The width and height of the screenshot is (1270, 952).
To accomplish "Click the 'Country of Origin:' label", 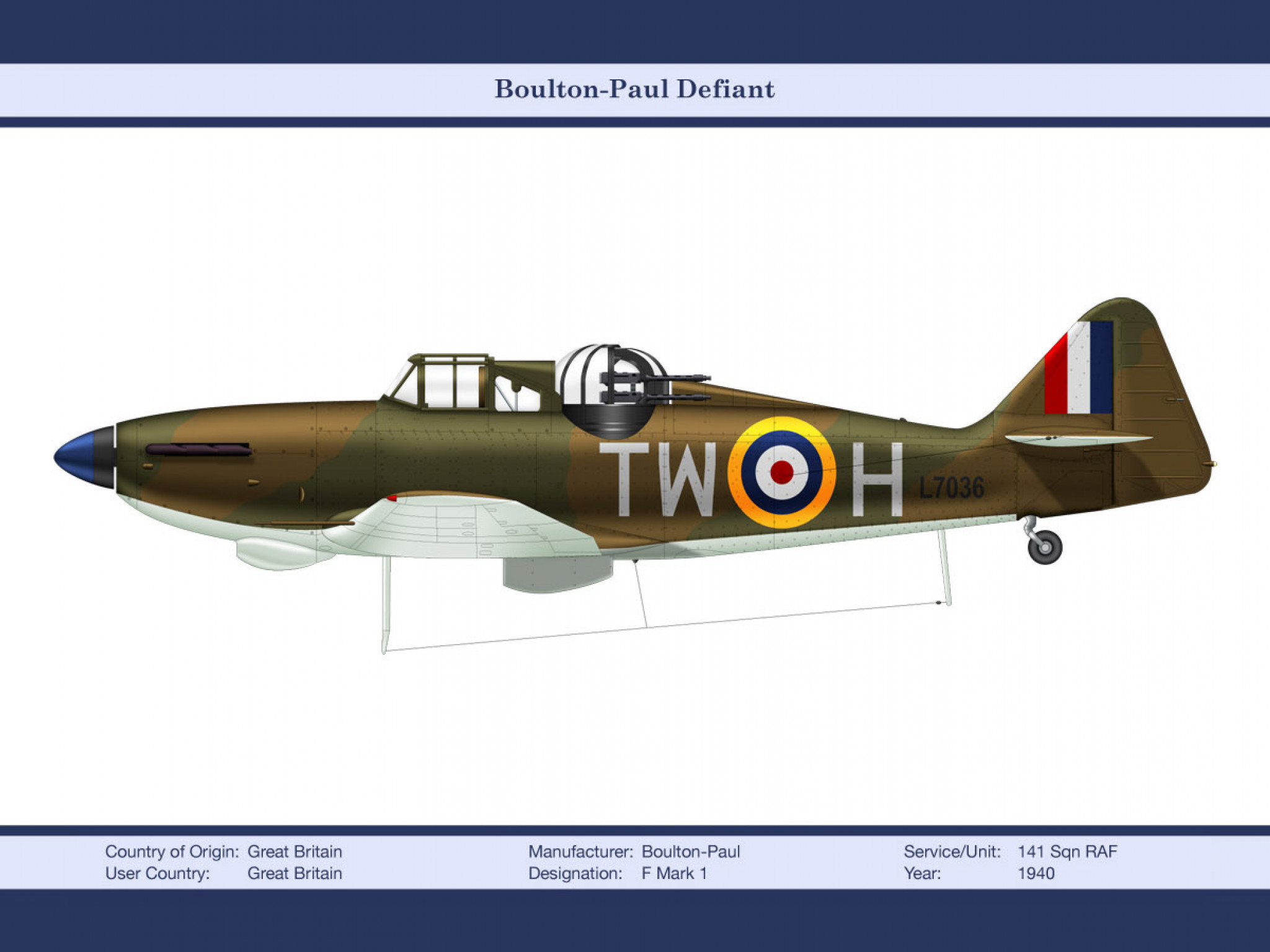I will [x=172, y=852].
